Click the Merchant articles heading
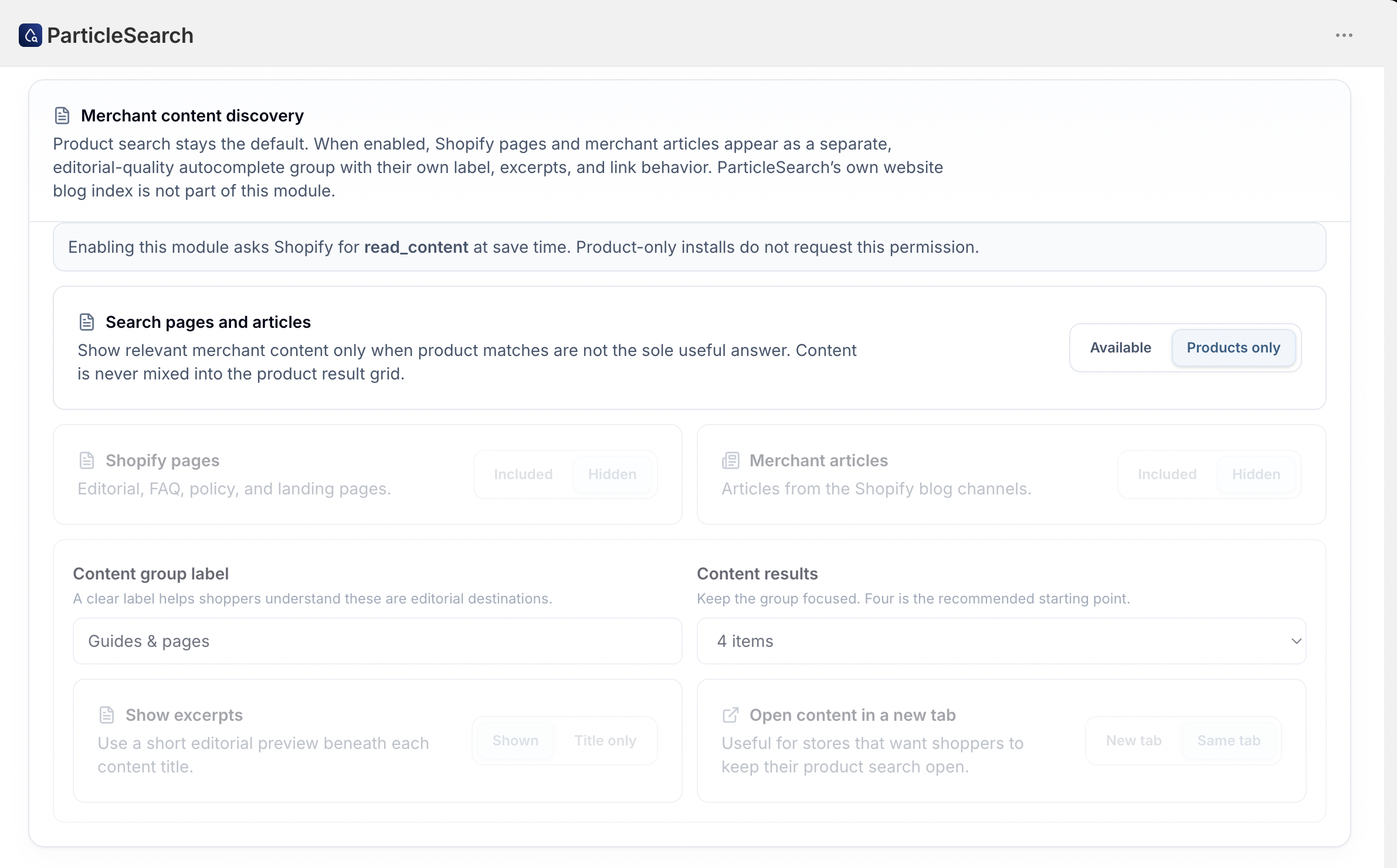 (x=819, y=460)
